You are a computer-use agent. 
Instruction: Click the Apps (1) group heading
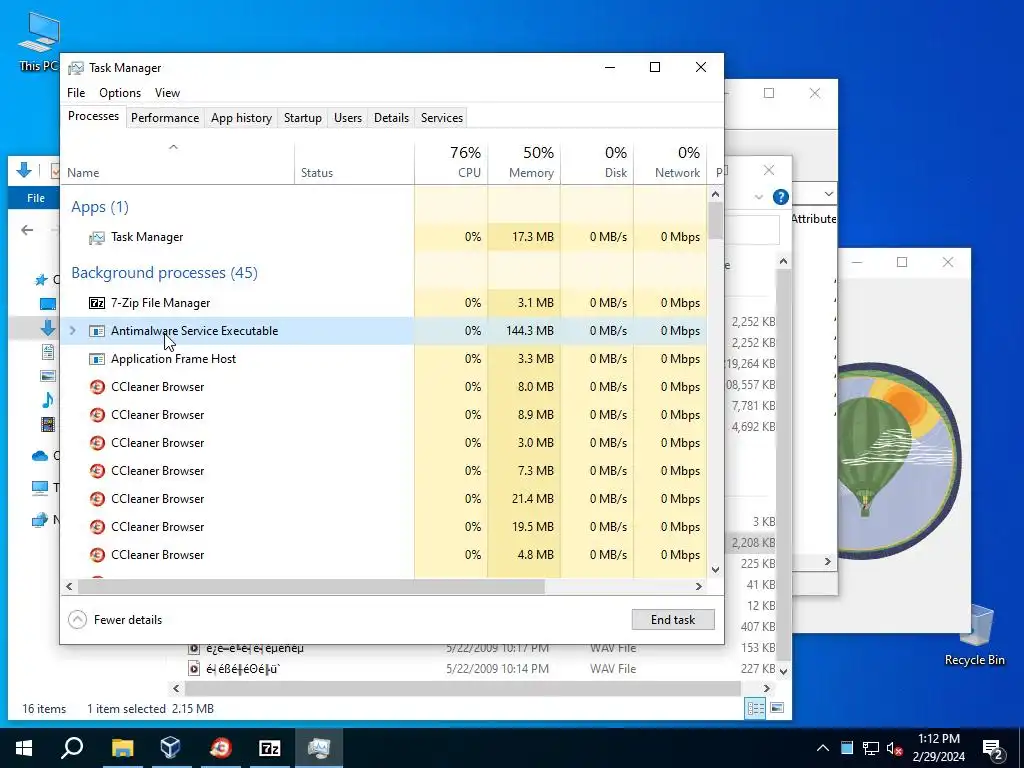100,207
